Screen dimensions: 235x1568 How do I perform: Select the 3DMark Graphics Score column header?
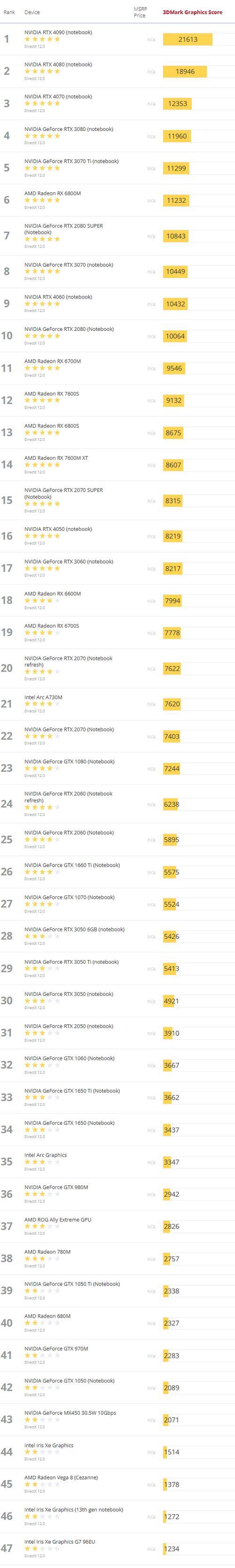click(x=193, y=12)
